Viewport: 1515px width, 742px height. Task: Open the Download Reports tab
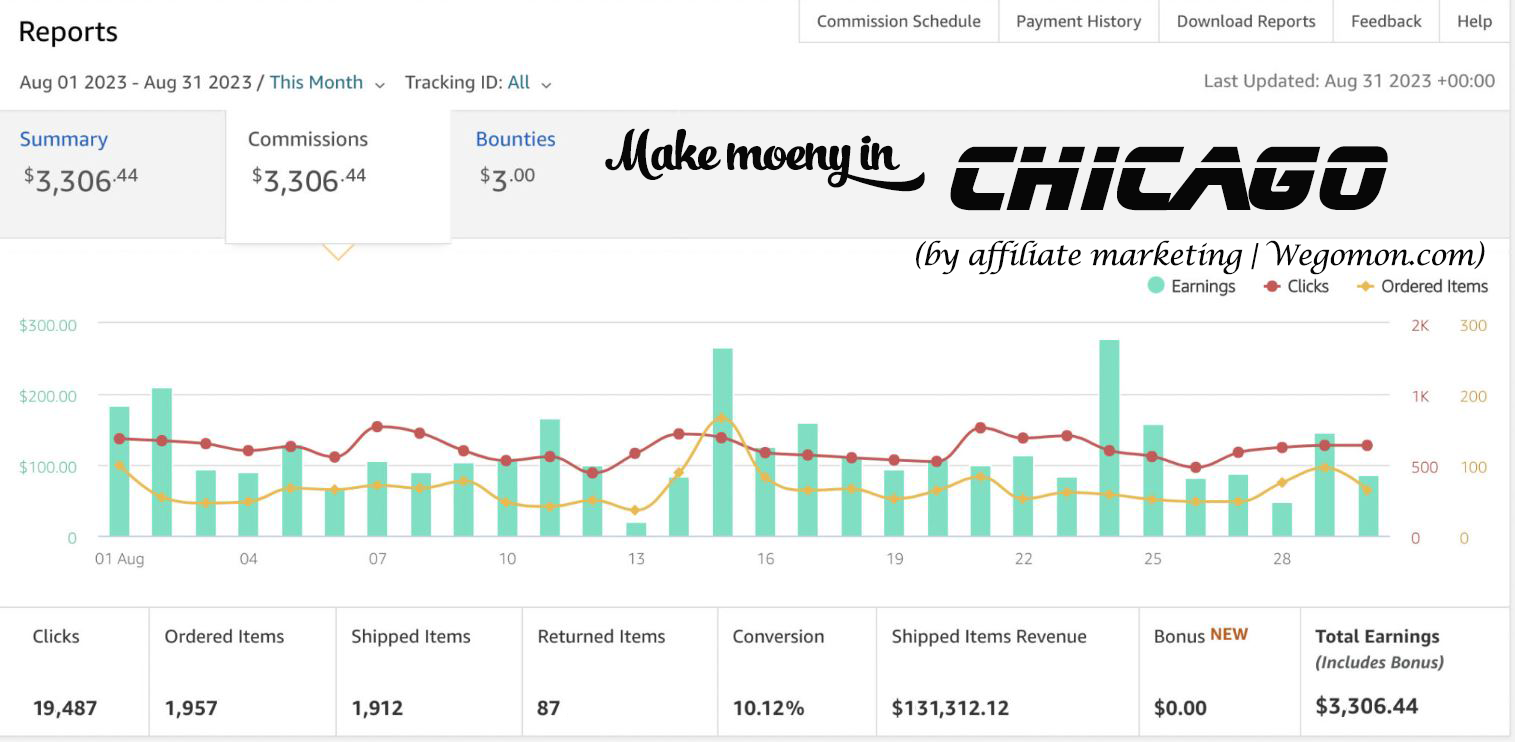(x=1246, y=21)
